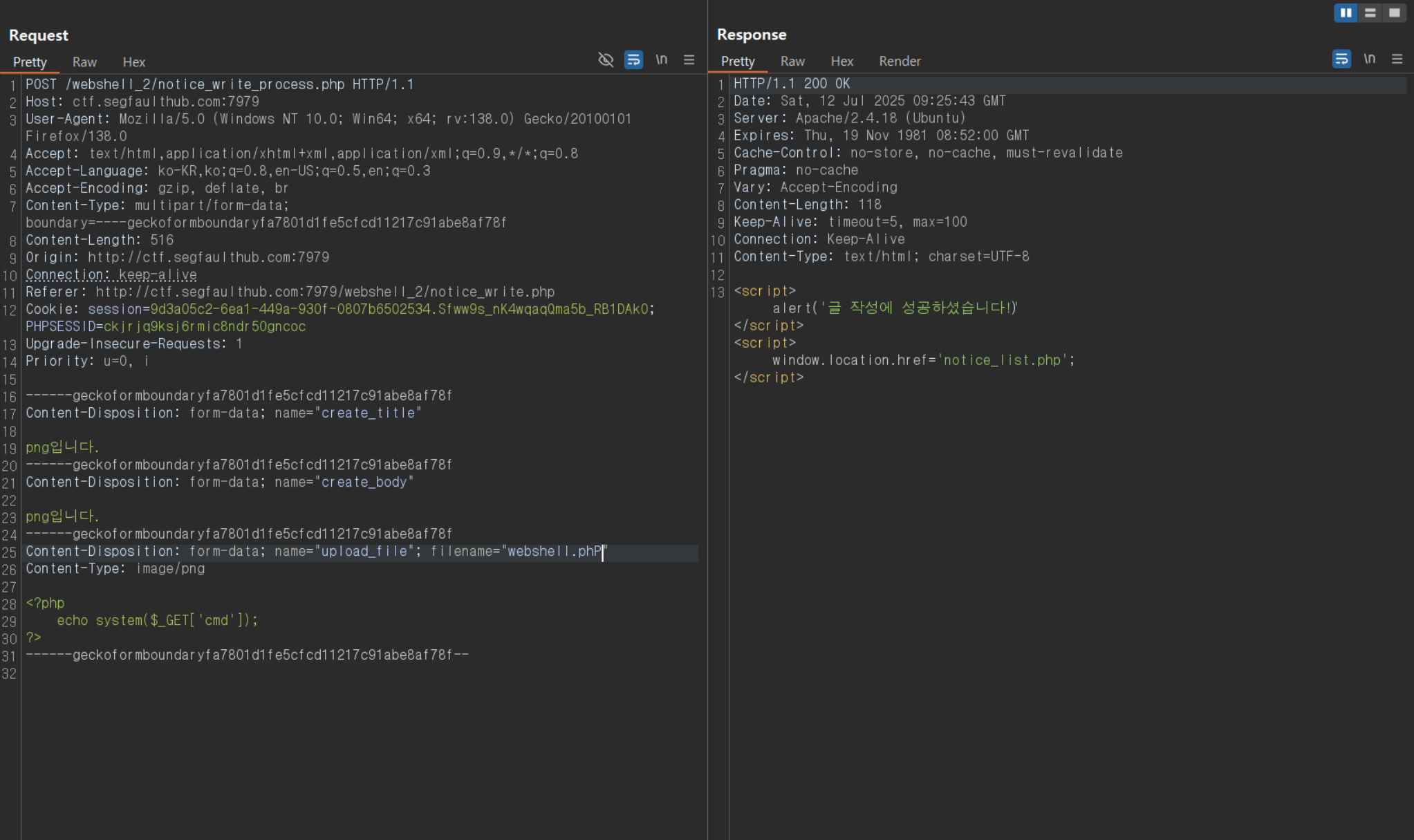Switch Response to Hex tab
This screenshot has width=1414, height=840.
841,61
